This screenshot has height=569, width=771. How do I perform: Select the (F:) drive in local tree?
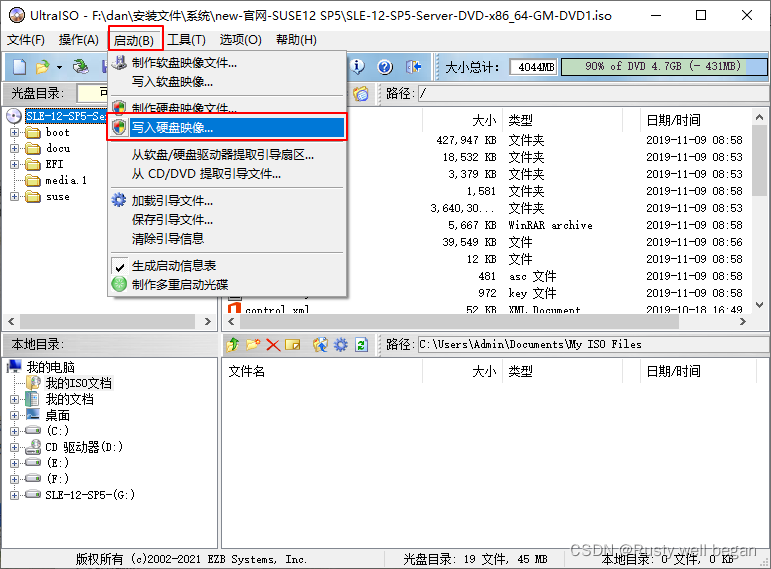[x=58, y=479]
